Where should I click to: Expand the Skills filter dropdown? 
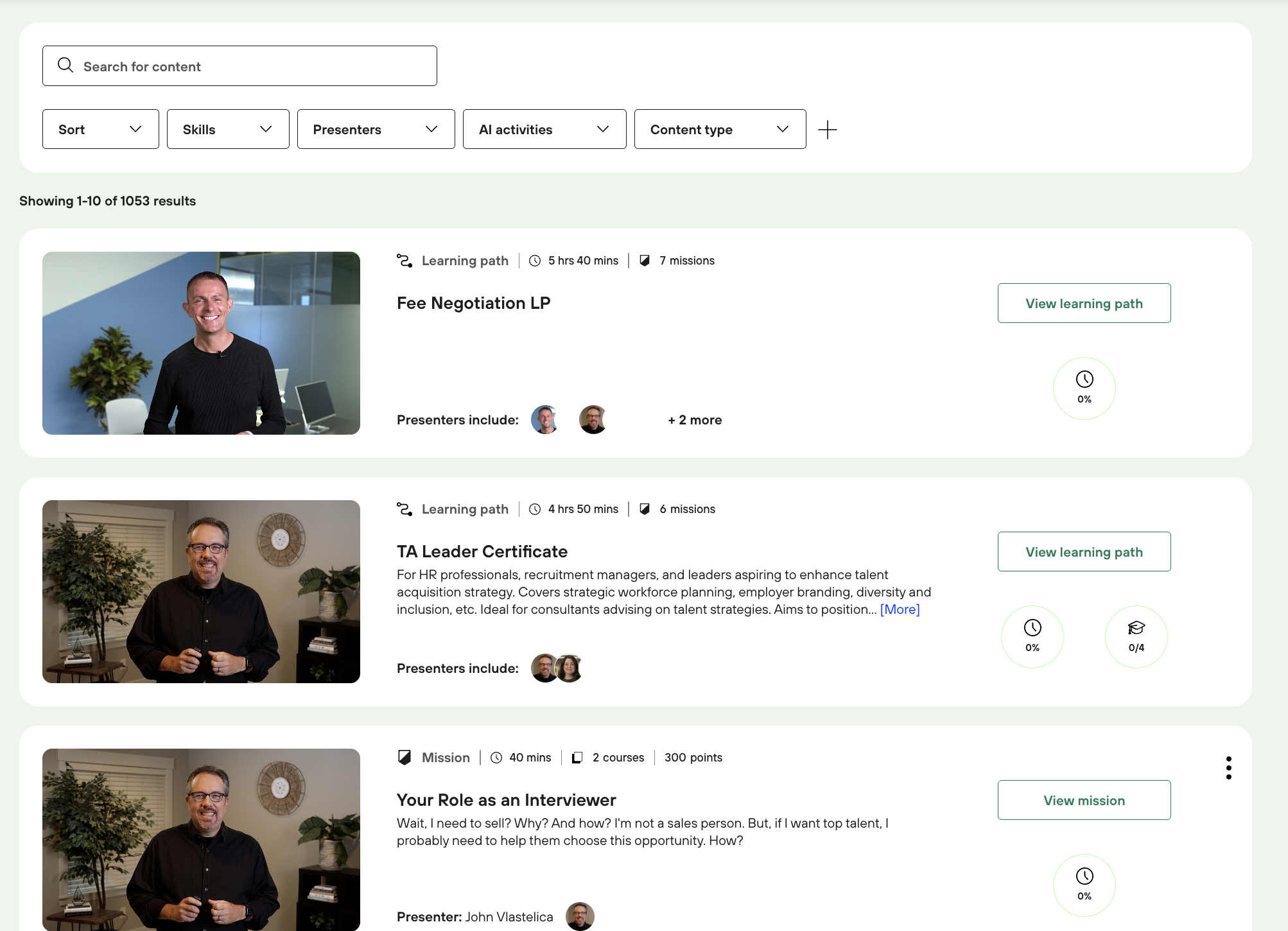click(228, 129)
